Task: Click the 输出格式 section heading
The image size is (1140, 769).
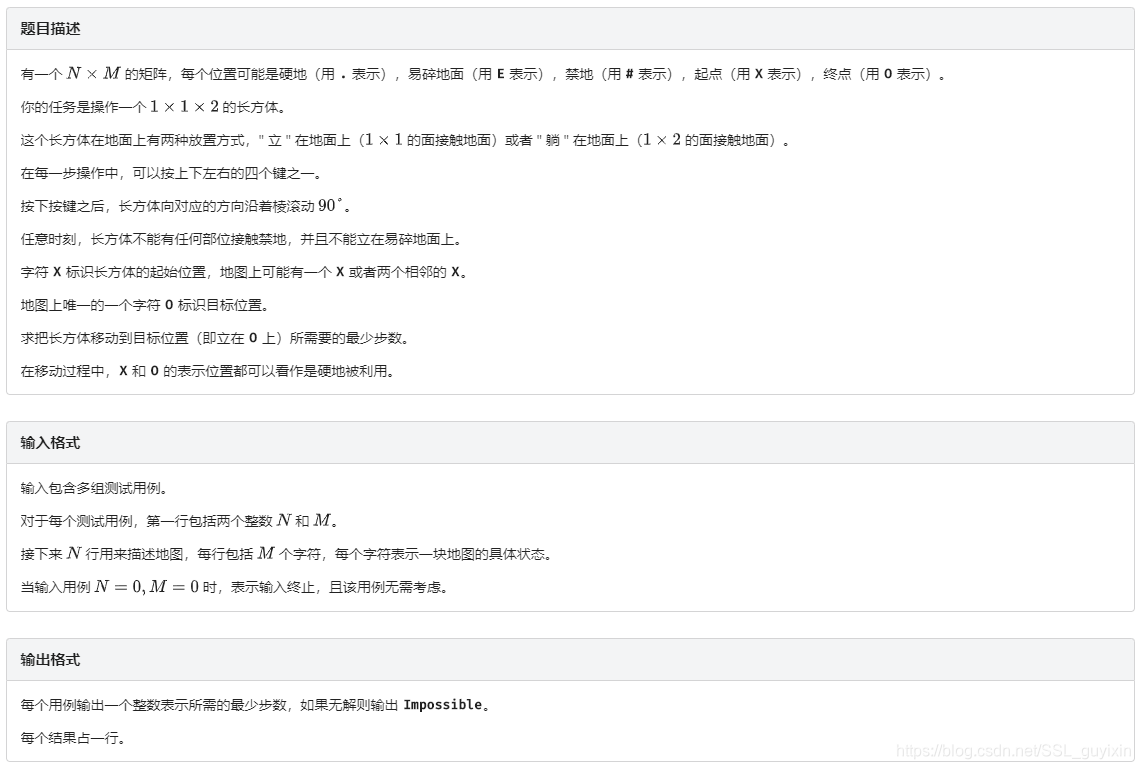Action: point(50,660)
